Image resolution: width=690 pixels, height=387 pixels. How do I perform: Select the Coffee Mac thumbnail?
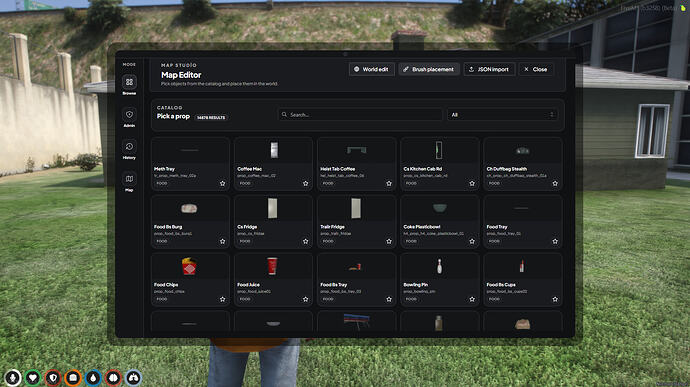click(x=273, y=150)
